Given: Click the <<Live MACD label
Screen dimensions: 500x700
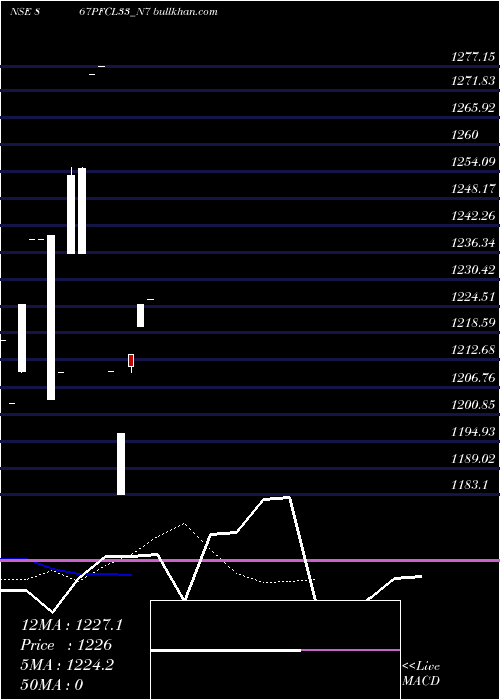Looking at the screenshot, I should [421, 674].
